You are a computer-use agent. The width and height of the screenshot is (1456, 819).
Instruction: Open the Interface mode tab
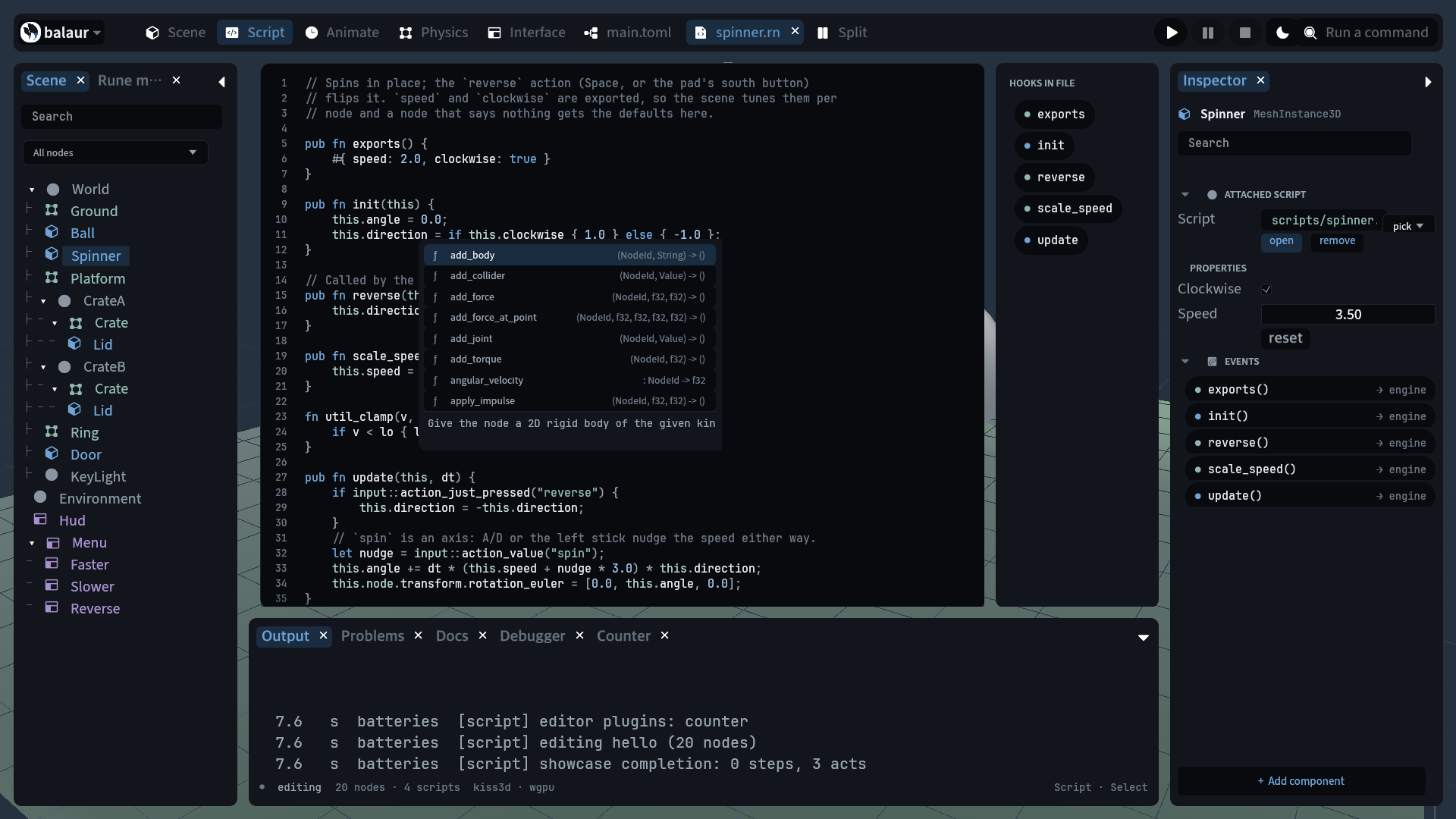pos(527,33)
